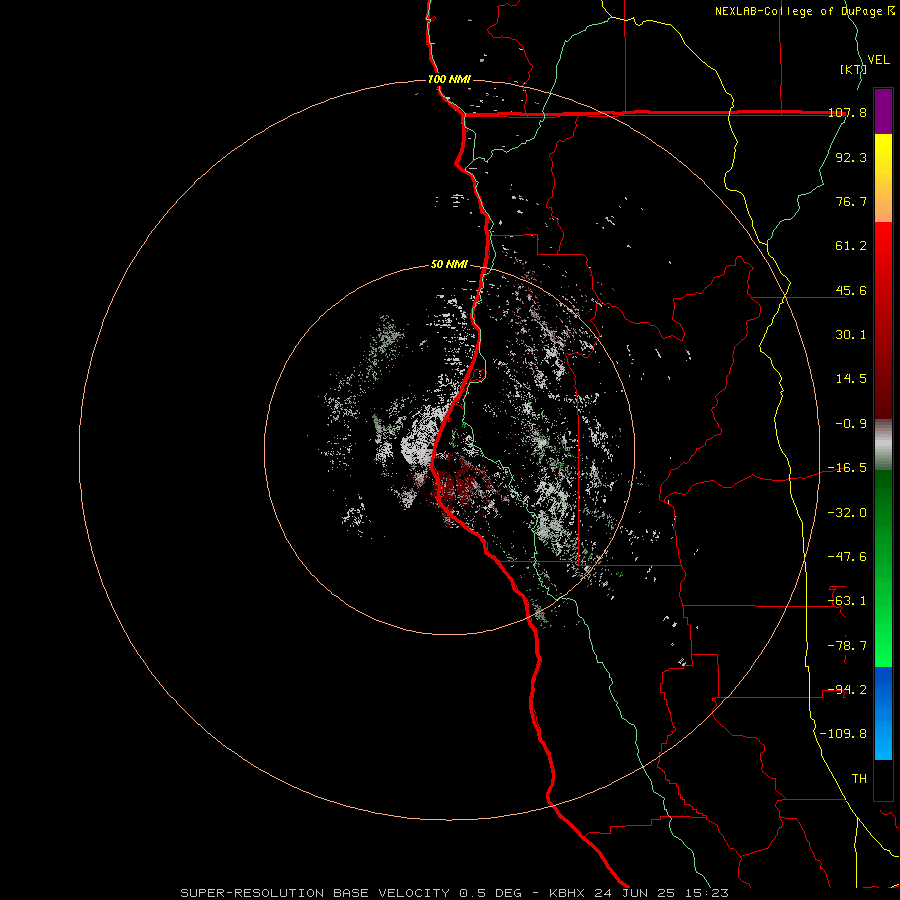Click the 61.2 velocity scale value
The width and height of the screenshot is (900, 900).
[851, 246]
